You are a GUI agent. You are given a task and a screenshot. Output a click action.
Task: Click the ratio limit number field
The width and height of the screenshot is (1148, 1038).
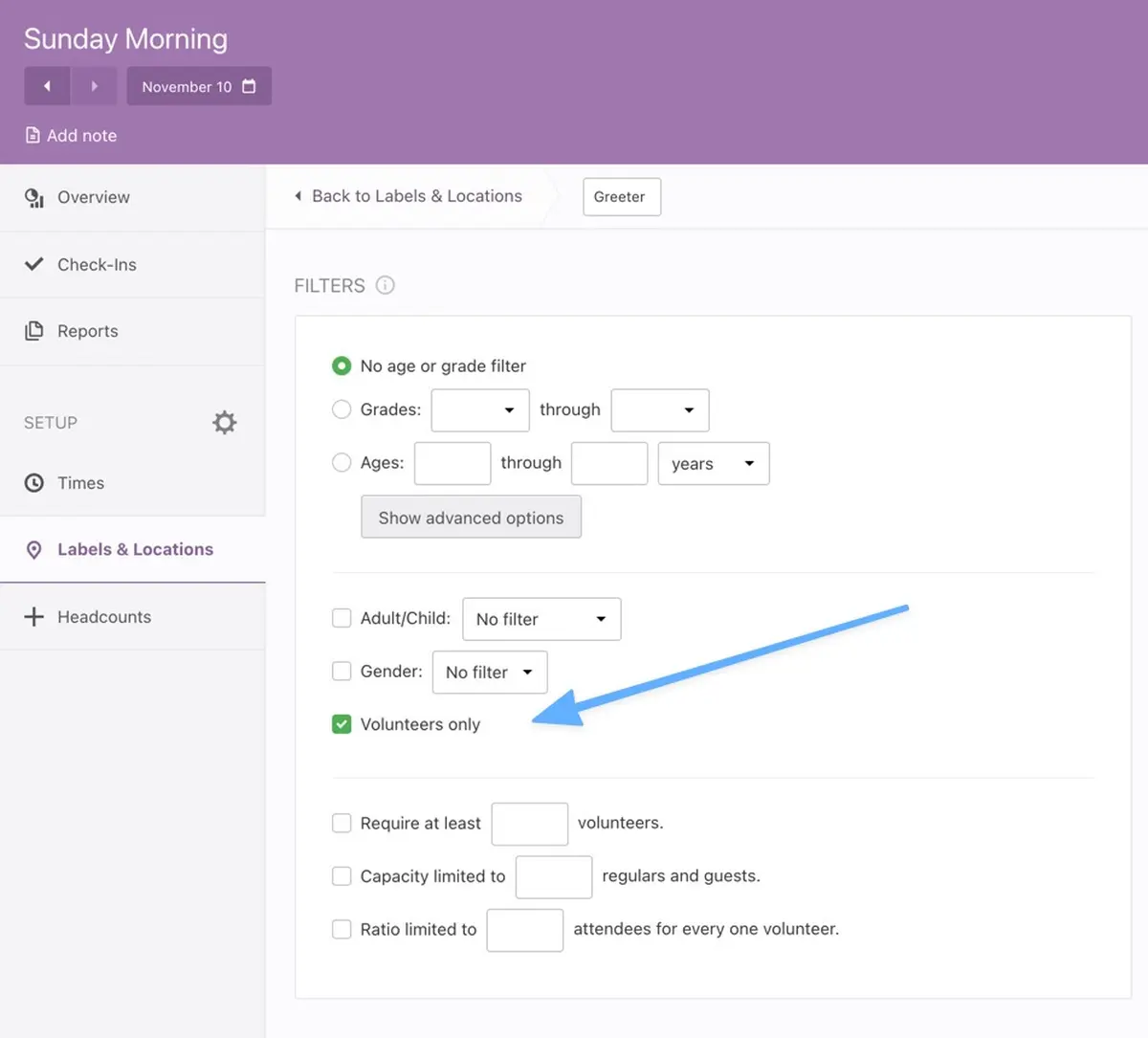click(x=525, y=930)
